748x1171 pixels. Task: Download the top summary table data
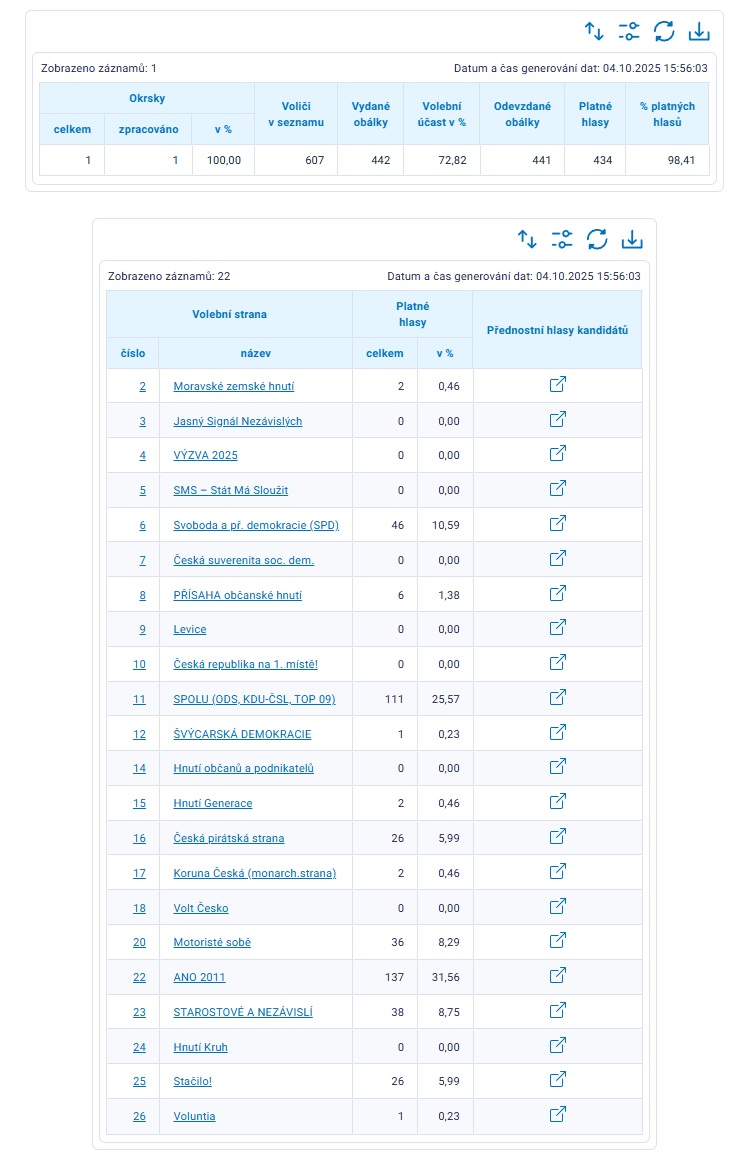[699, 31]
